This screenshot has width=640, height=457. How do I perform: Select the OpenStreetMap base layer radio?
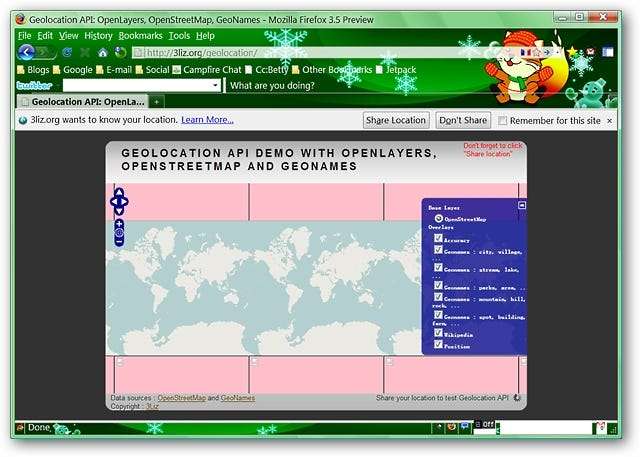tap(439, 218)
